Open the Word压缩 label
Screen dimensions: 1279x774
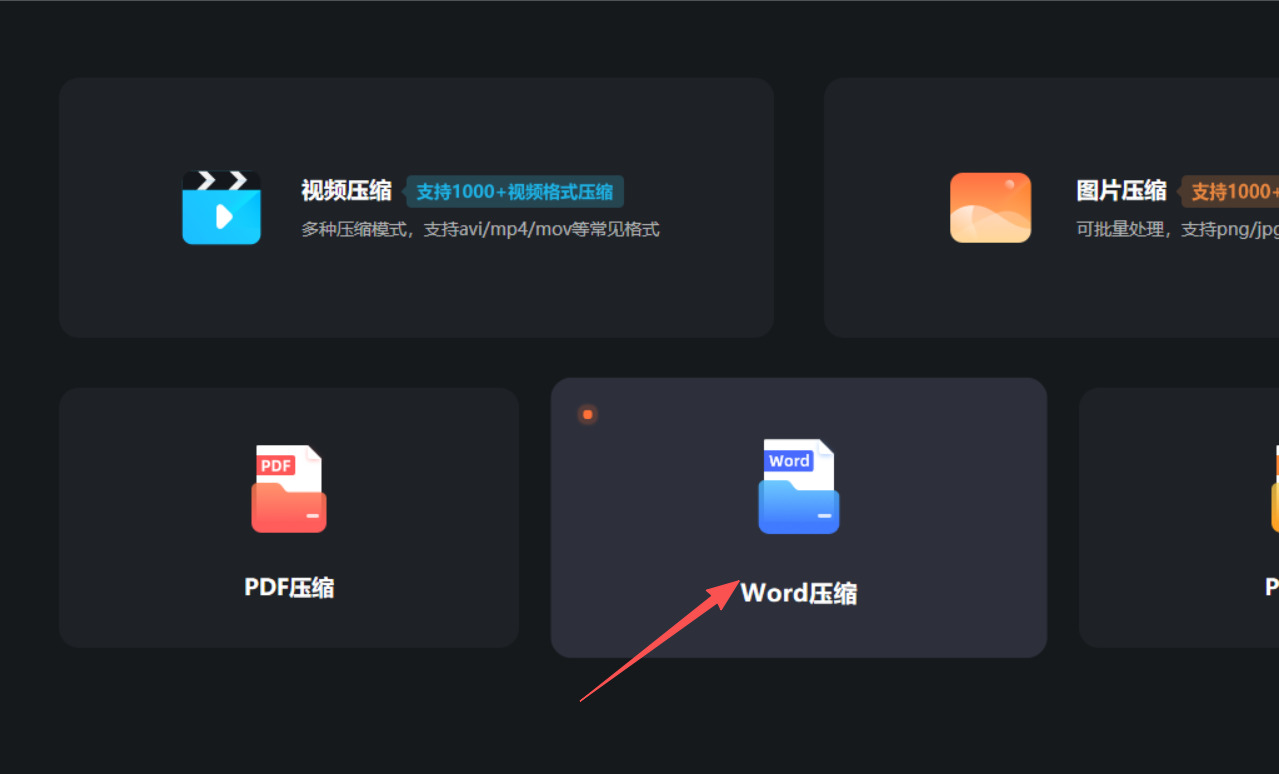pyautogui.click(x=799, y=593)
